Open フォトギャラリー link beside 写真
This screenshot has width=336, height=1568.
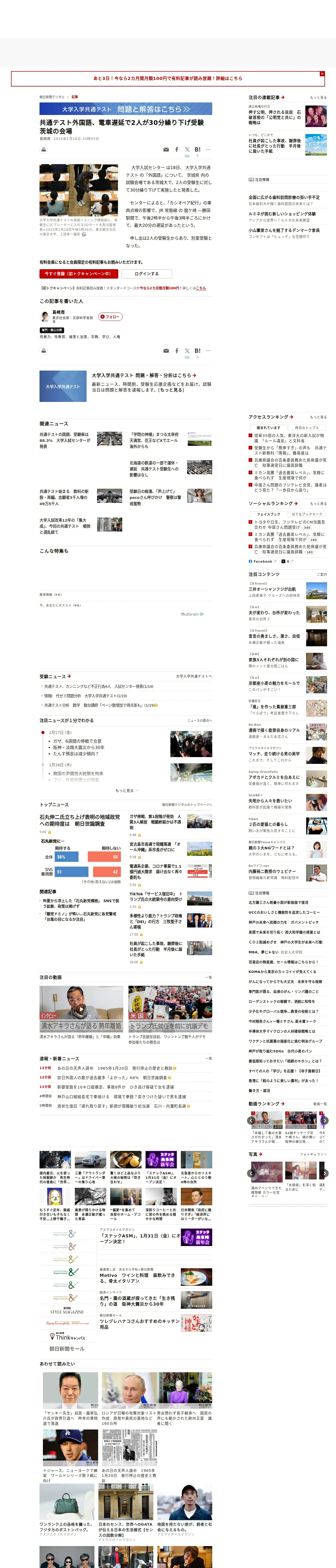coord(313,1154)
